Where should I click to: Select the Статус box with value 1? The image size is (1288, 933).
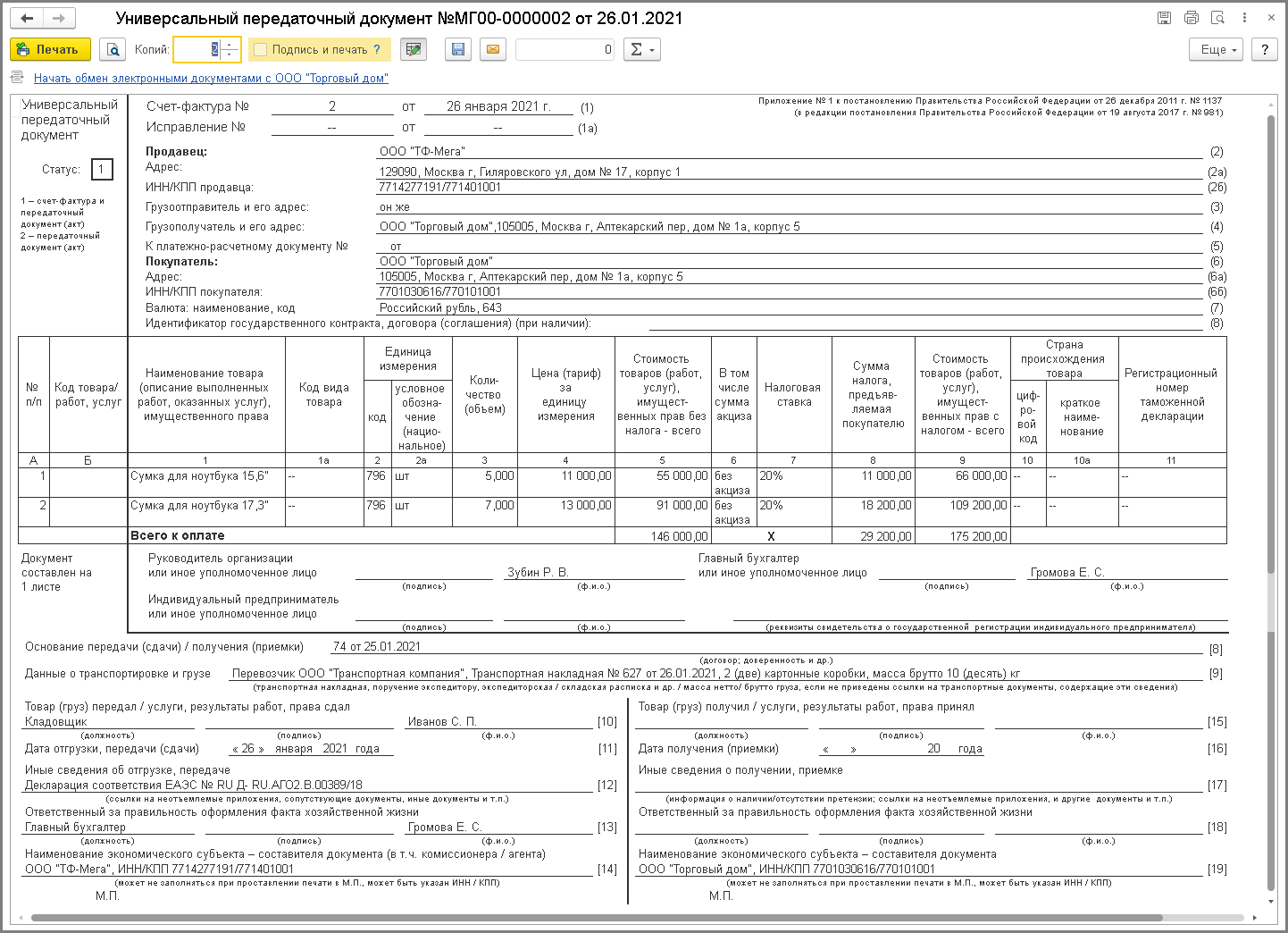pos(101,170)
